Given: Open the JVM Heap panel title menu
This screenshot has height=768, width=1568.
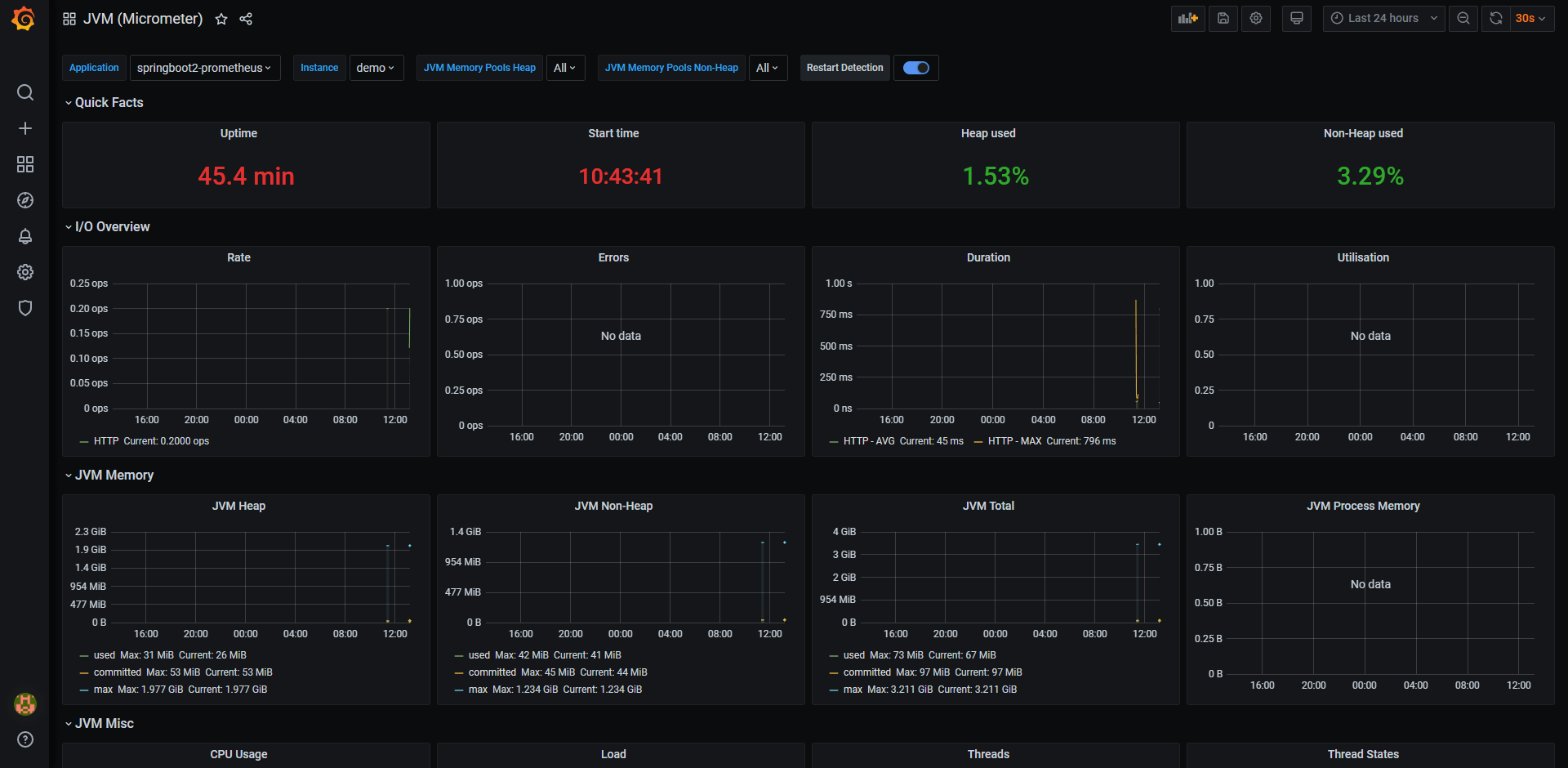Looking at the screenshot, I should pos(238,506).
